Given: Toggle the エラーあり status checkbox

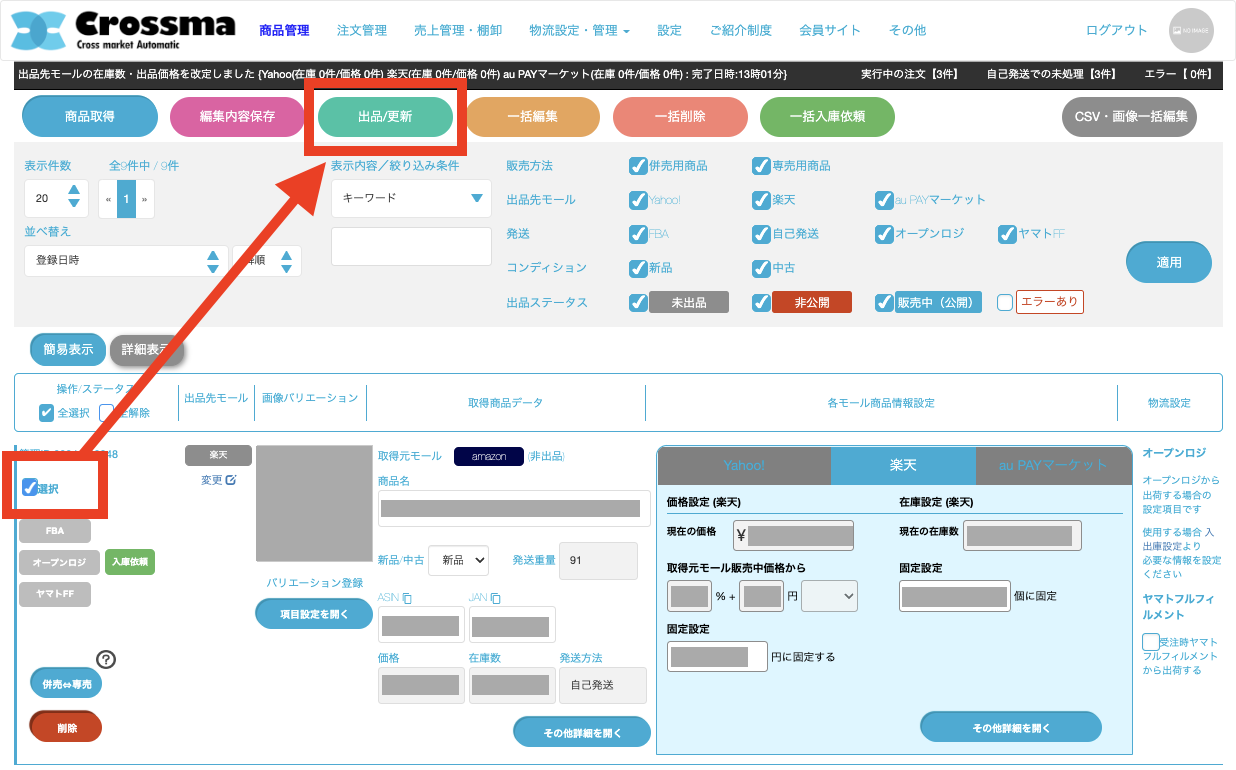Looking at the screenshot, I should point(1005,302).
